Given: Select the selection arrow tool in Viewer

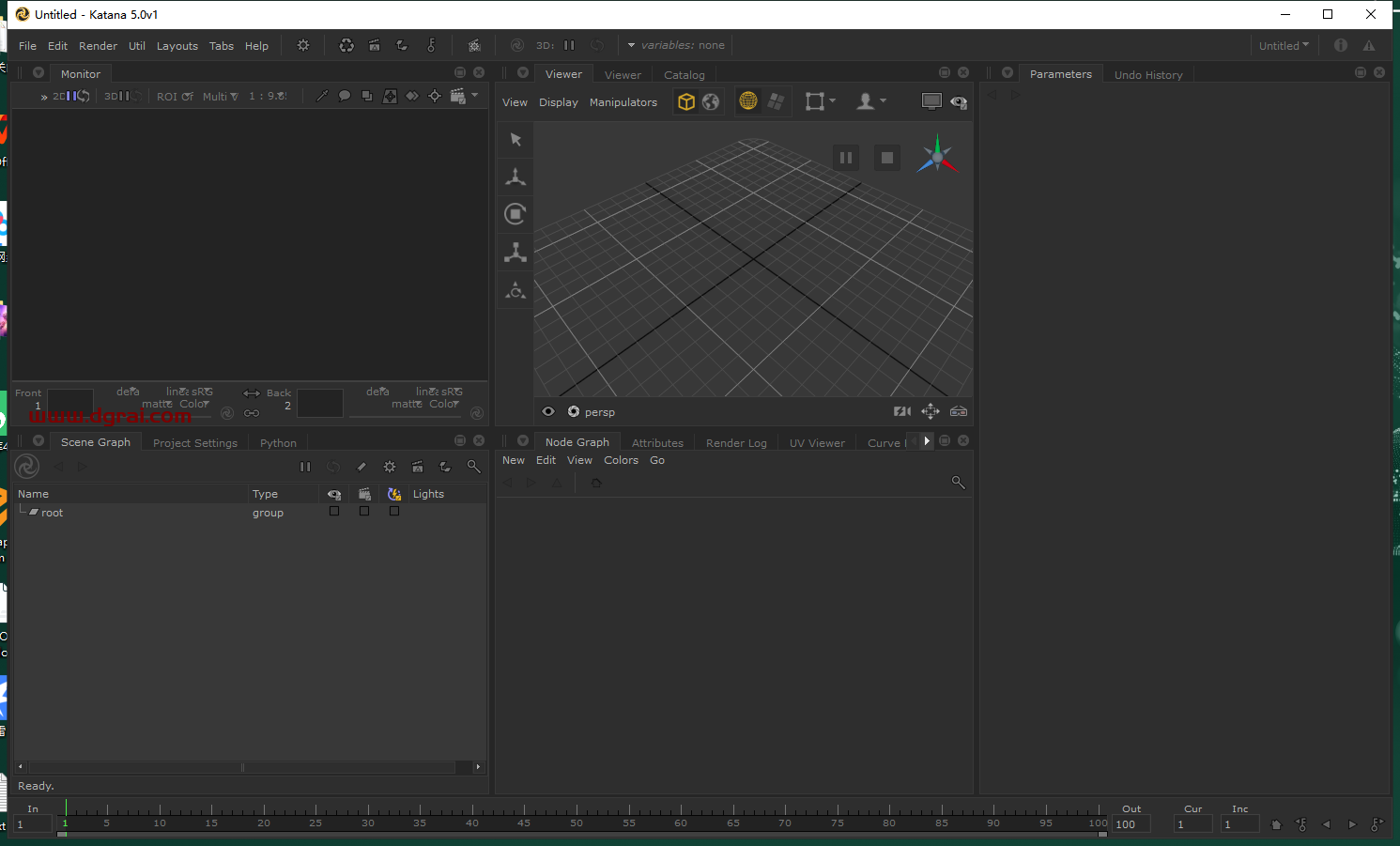Looking at the screenshot, I should pos(515,139).
